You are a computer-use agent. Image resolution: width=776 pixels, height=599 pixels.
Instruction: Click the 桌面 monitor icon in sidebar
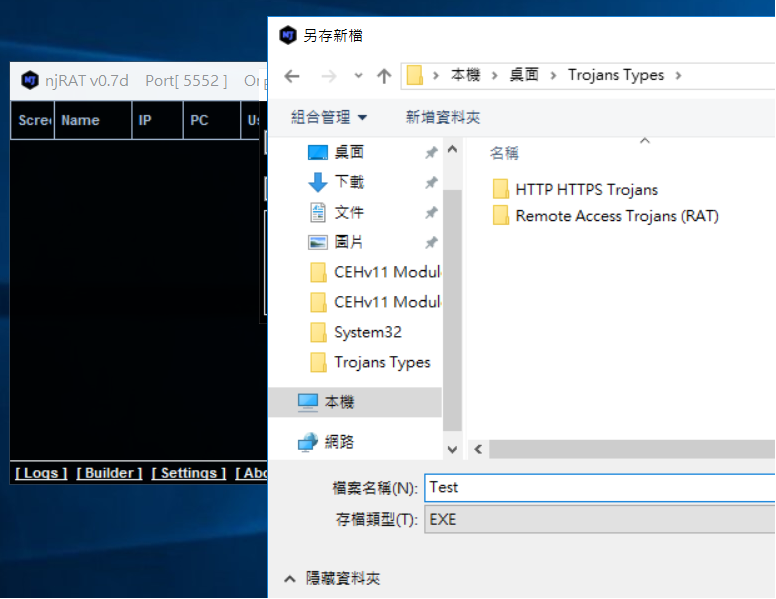tap(318, 152)
